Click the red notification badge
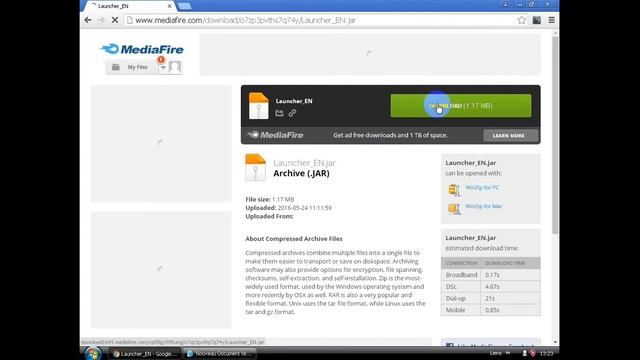Viewport: 640px width, 360px height. [161, 60]
